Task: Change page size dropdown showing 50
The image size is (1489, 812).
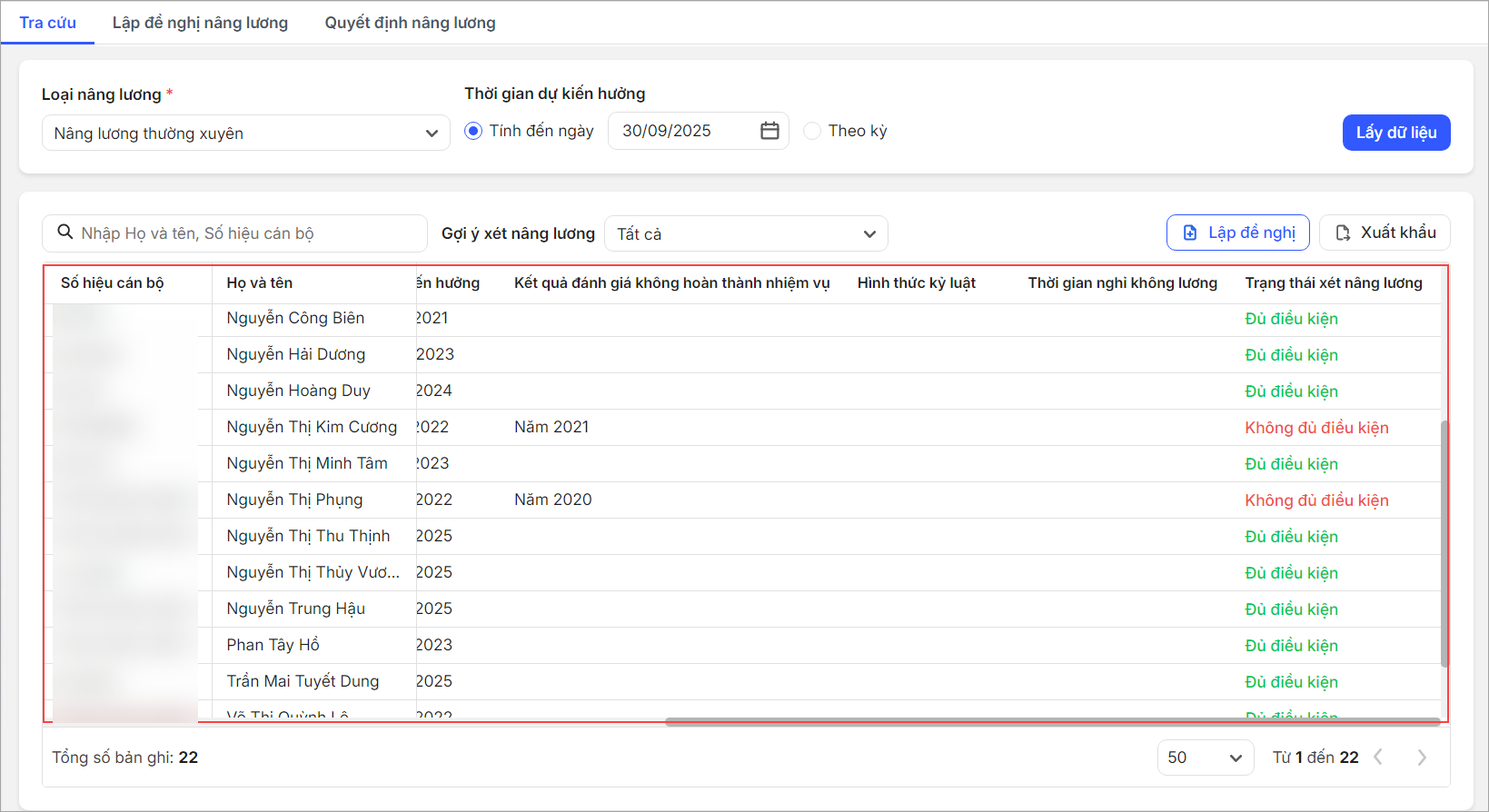Action: coord(1205,758)
